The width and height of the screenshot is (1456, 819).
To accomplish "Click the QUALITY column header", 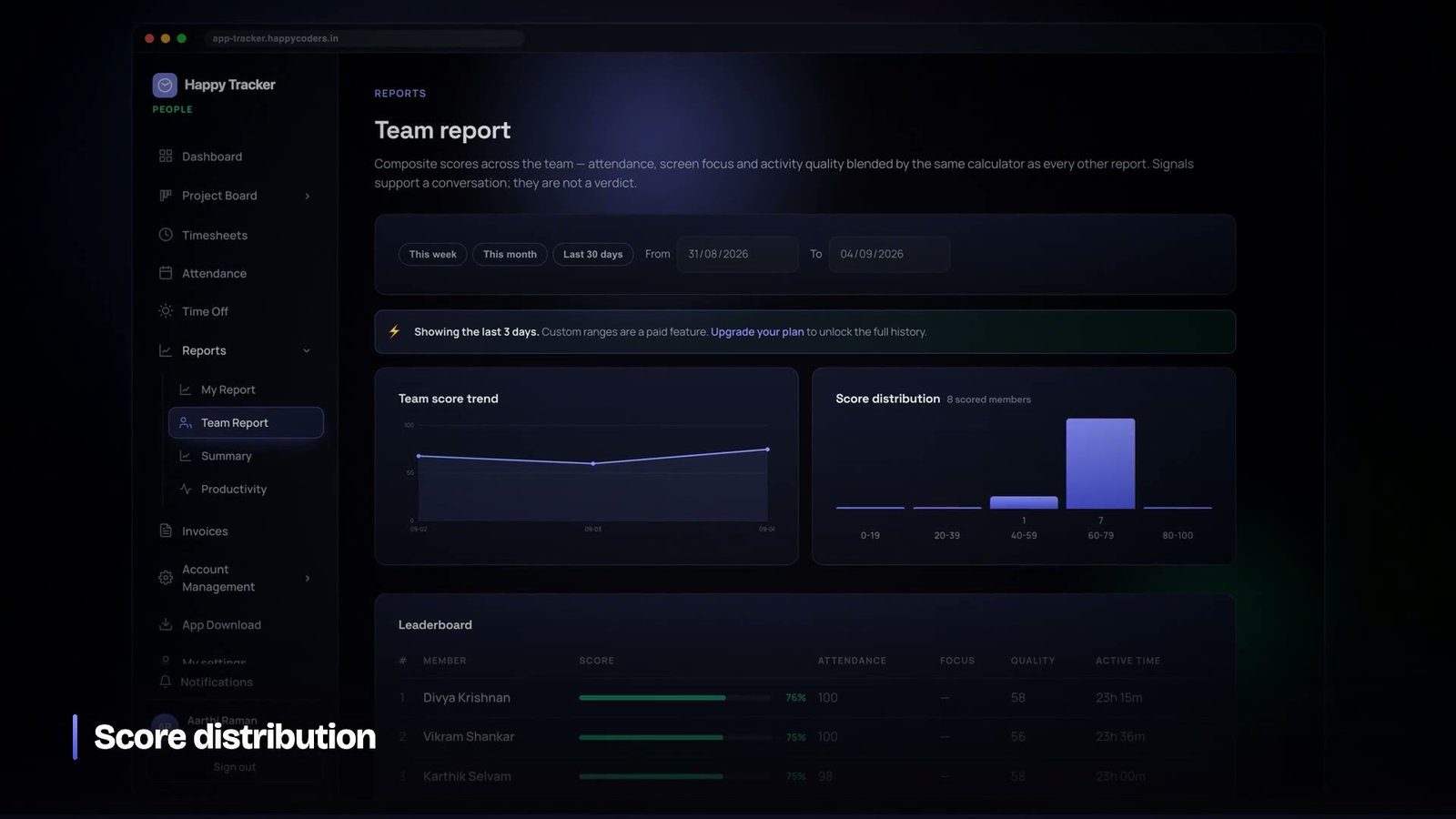I will point(1033,661).
